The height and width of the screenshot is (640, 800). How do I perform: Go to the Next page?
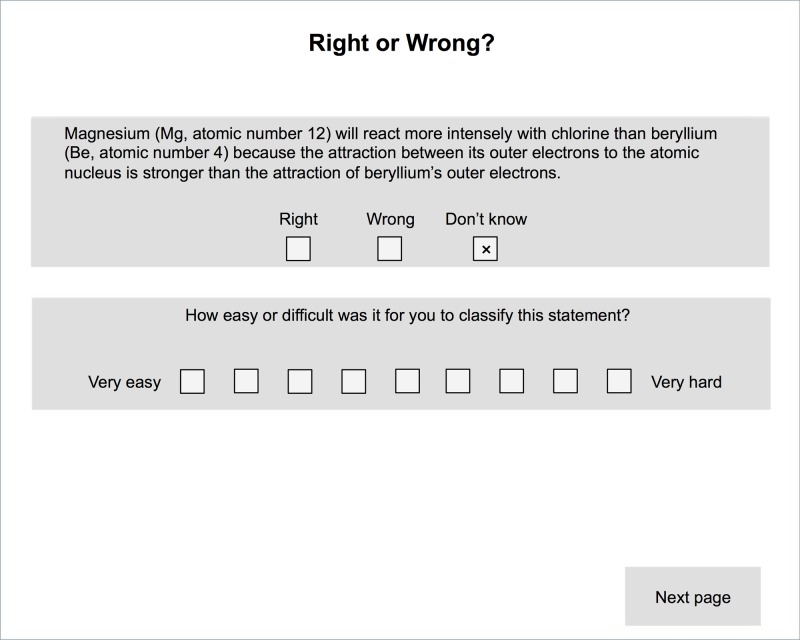pyautogui.click(x=693, y=596)
